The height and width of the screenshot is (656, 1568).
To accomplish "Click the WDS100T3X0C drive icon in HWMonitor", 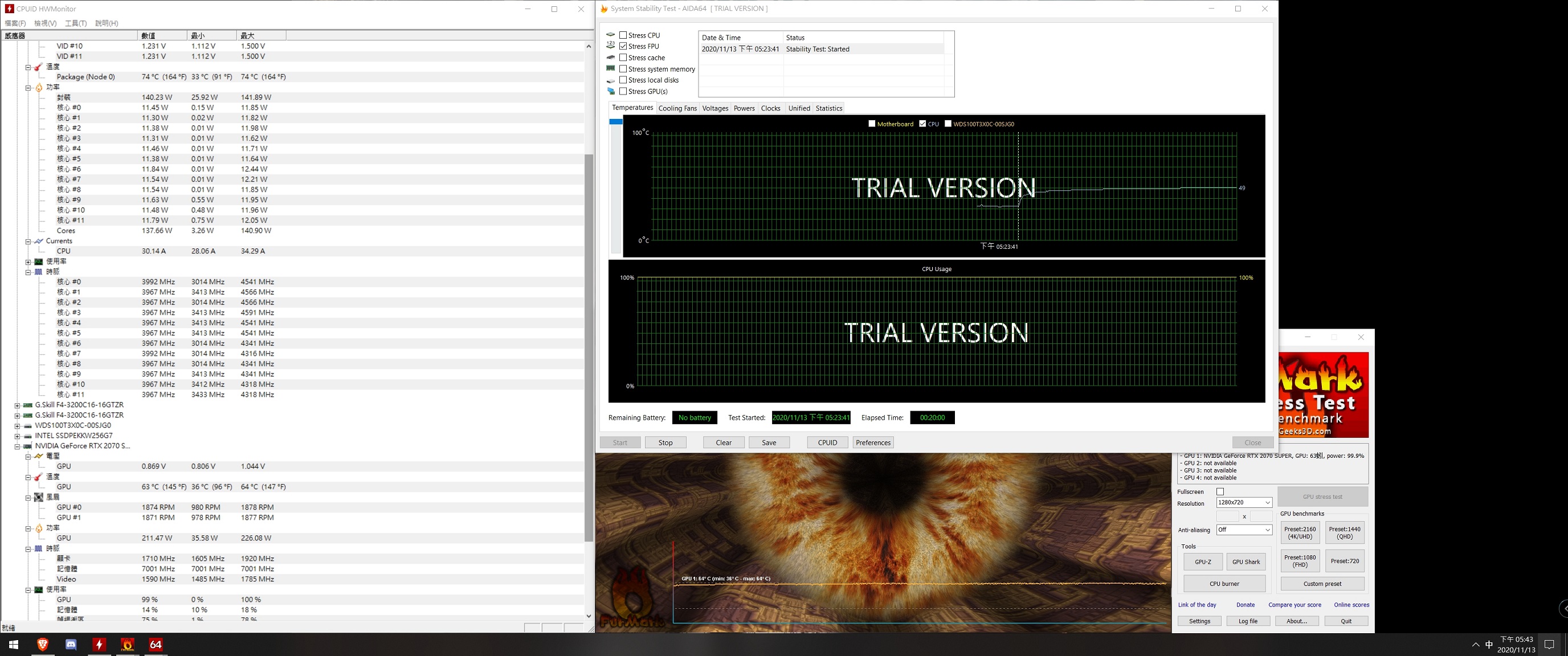I will 27,425.
